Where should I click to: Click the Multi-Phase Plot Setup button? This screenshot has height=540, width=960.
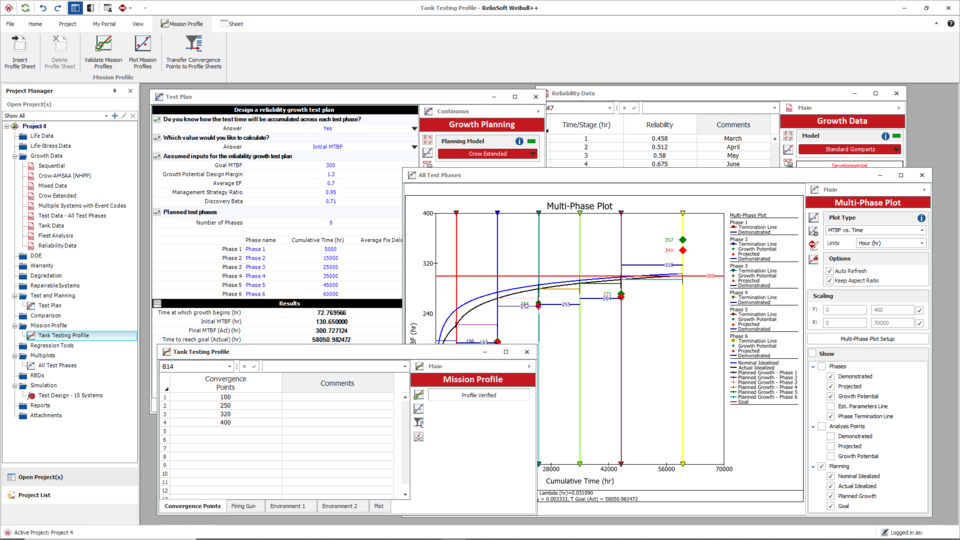point(867,339)
